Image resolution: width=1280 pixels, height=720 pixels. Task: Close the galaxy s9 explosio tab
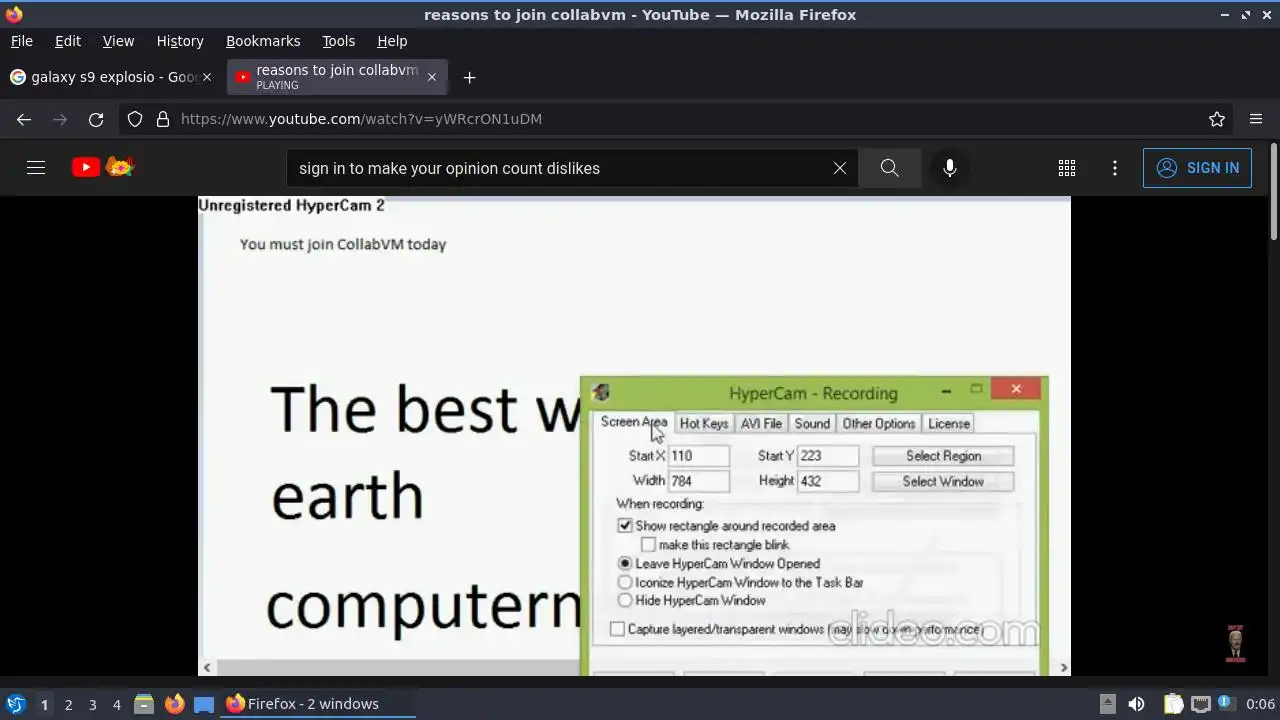coord(207,77)
